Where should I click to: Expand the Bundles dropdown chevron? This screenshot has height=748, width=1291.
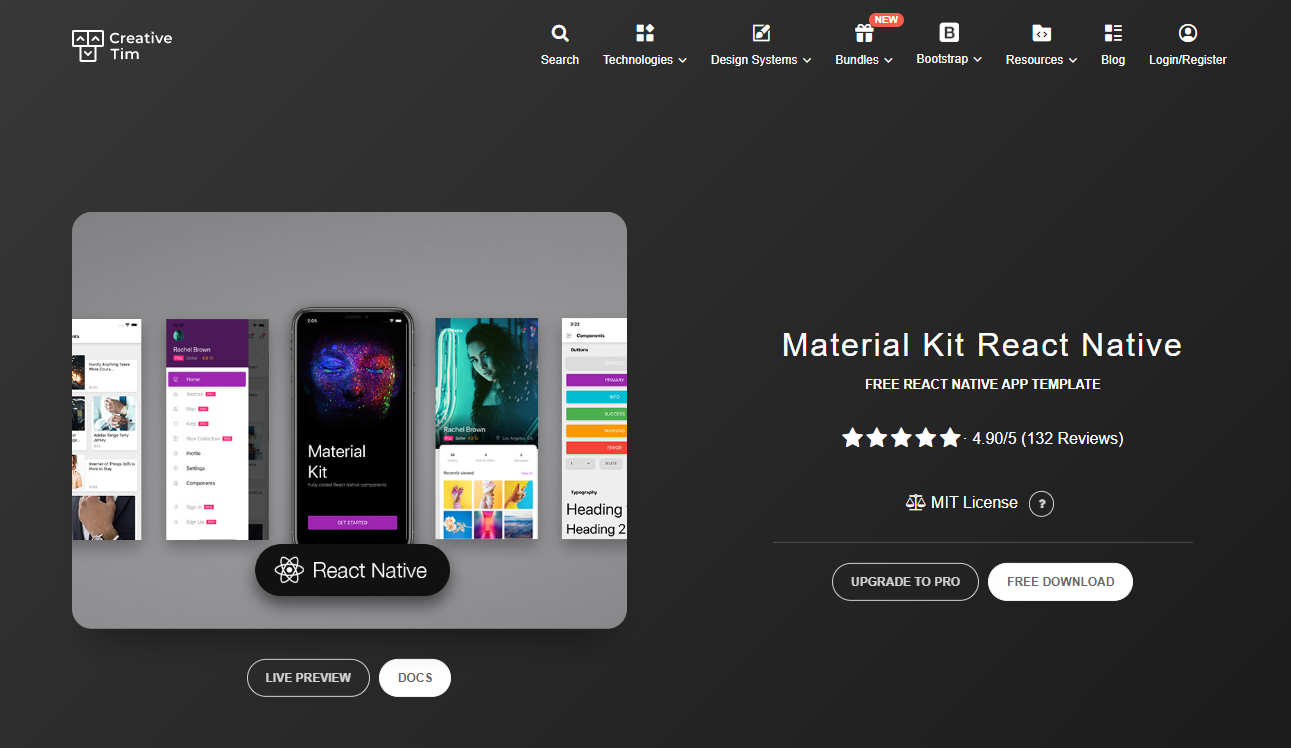coord(888,61)
